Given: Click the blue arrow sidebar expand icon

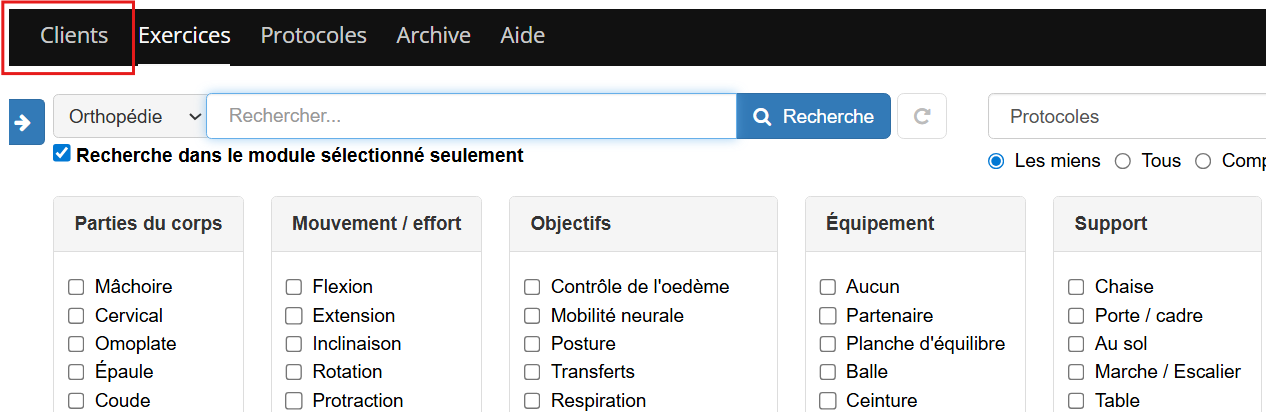Looking at the screenshot, I should (x=27, y=122).
